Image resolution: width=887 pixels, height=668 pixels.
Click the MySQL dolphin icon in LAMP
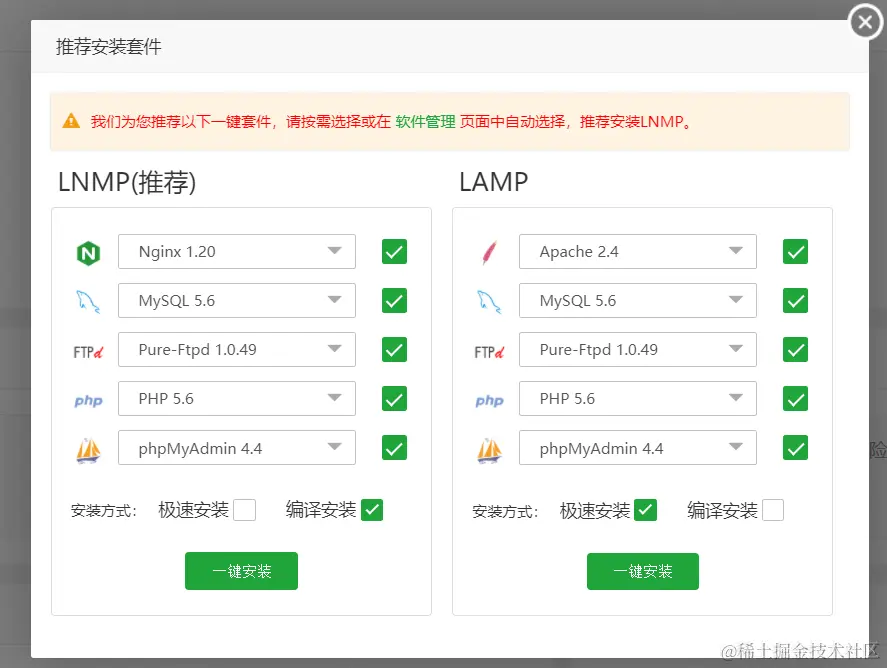coord(489,301)
